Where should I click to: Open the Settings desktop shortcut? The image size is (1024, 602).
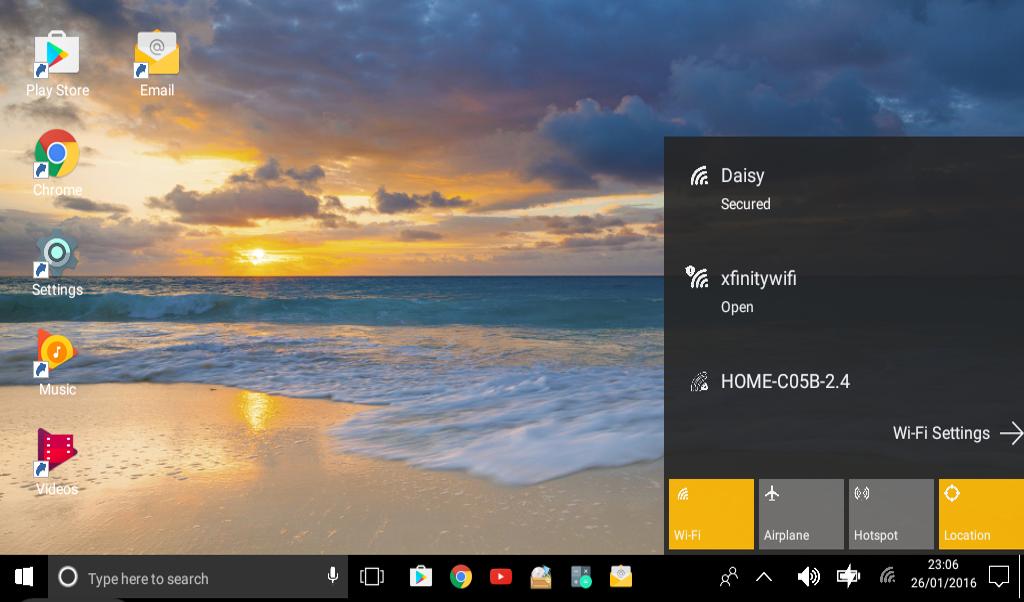57,263
